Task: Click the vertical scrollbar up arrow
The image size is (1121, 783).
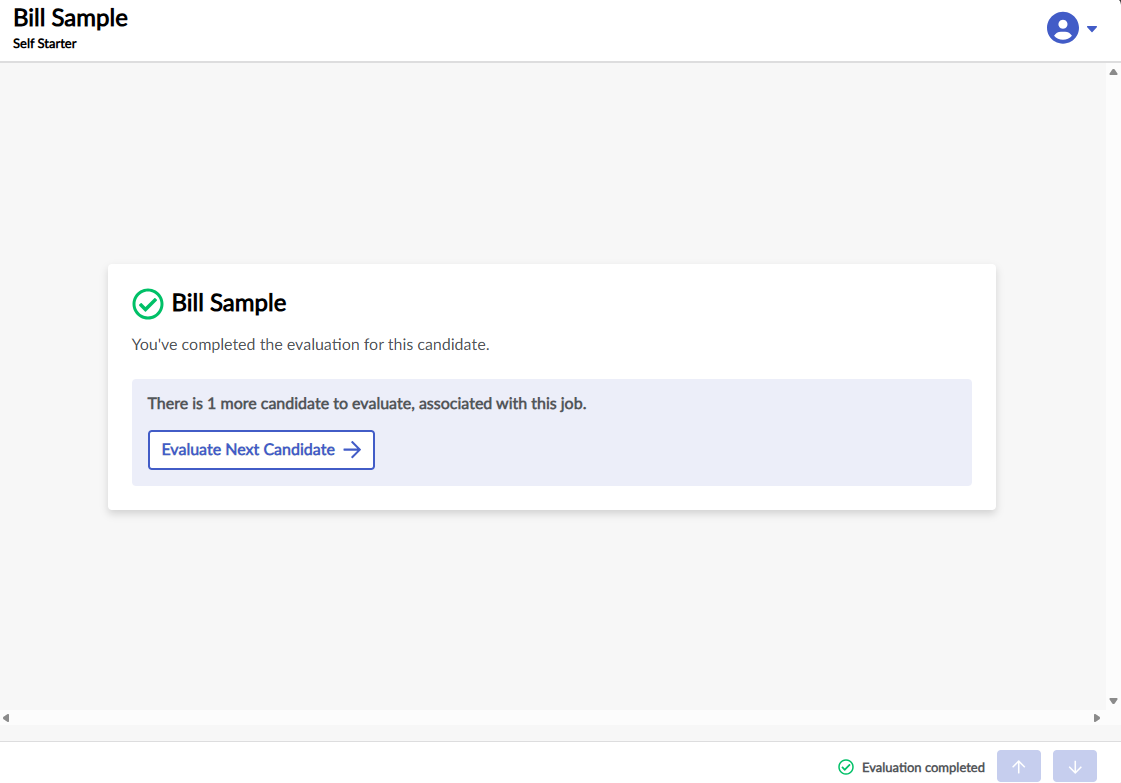Action: pyautogui.click(x=1113, y=72)
